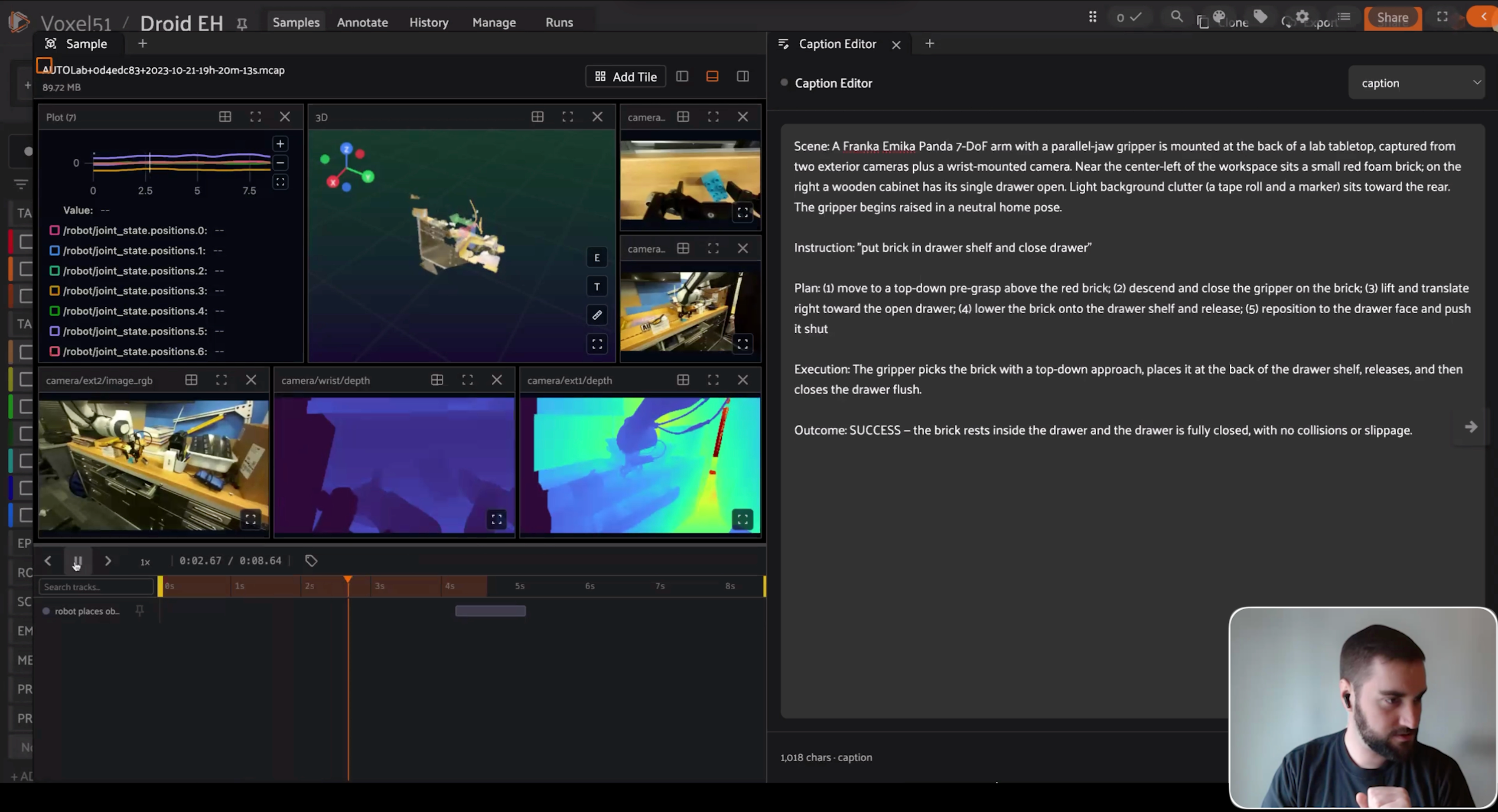Toggle the bottom panel layout icon
This screenshot has width=1498, height=812.
[x=712, y=76]
